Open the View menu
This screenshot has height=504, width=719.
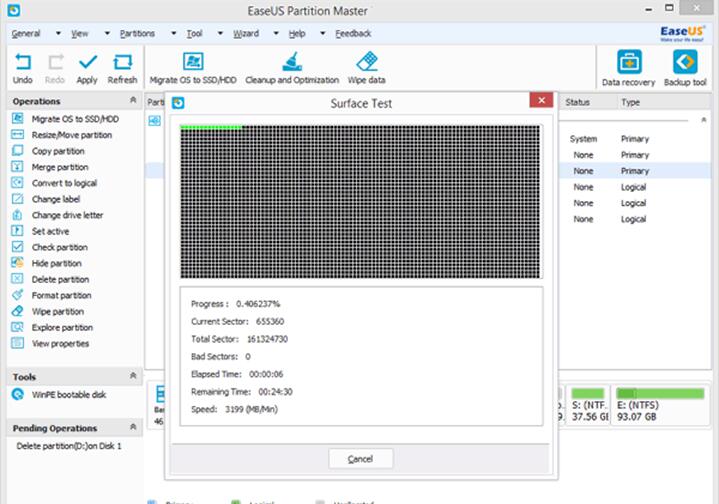[80, 33]
